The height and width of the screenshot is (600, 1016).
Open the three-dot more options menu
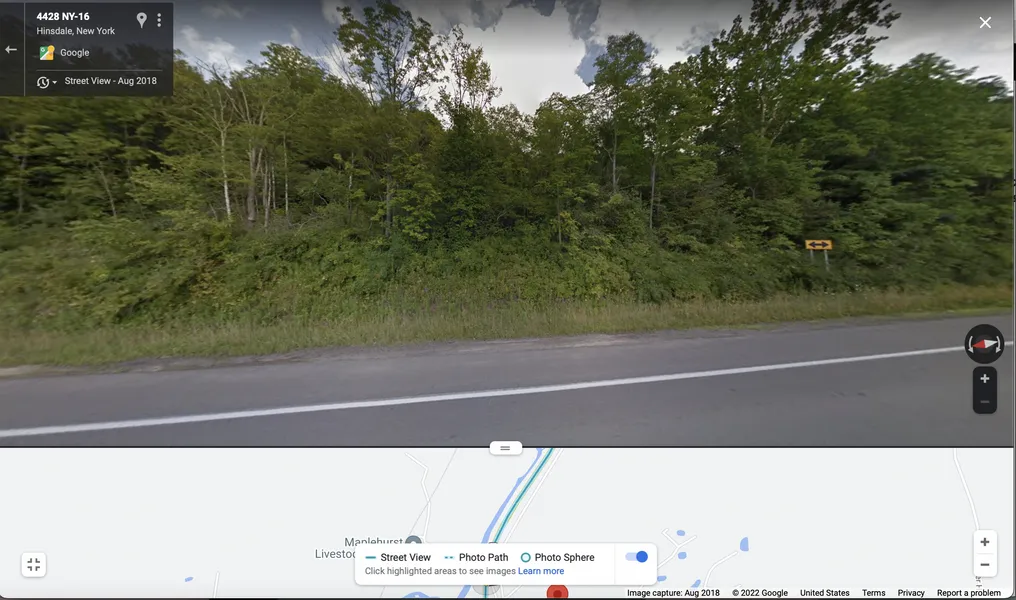point(159,20)
